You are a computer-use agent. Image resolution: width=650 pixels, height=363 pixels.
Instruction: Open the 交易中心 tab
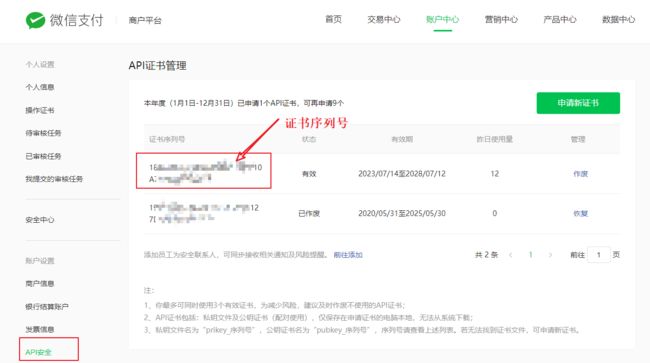tap(384, 19)
